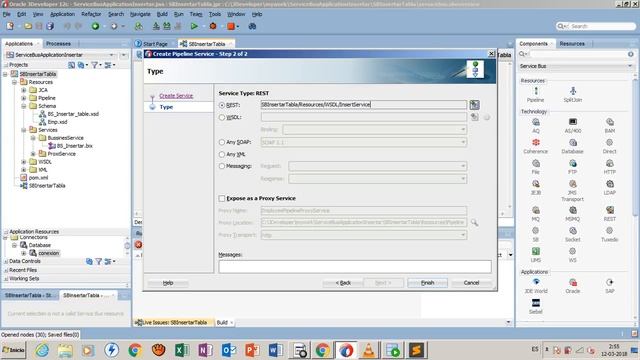The image size is (640, 360).
Task: Click the Finish button
Action: (x=427, y=283)
